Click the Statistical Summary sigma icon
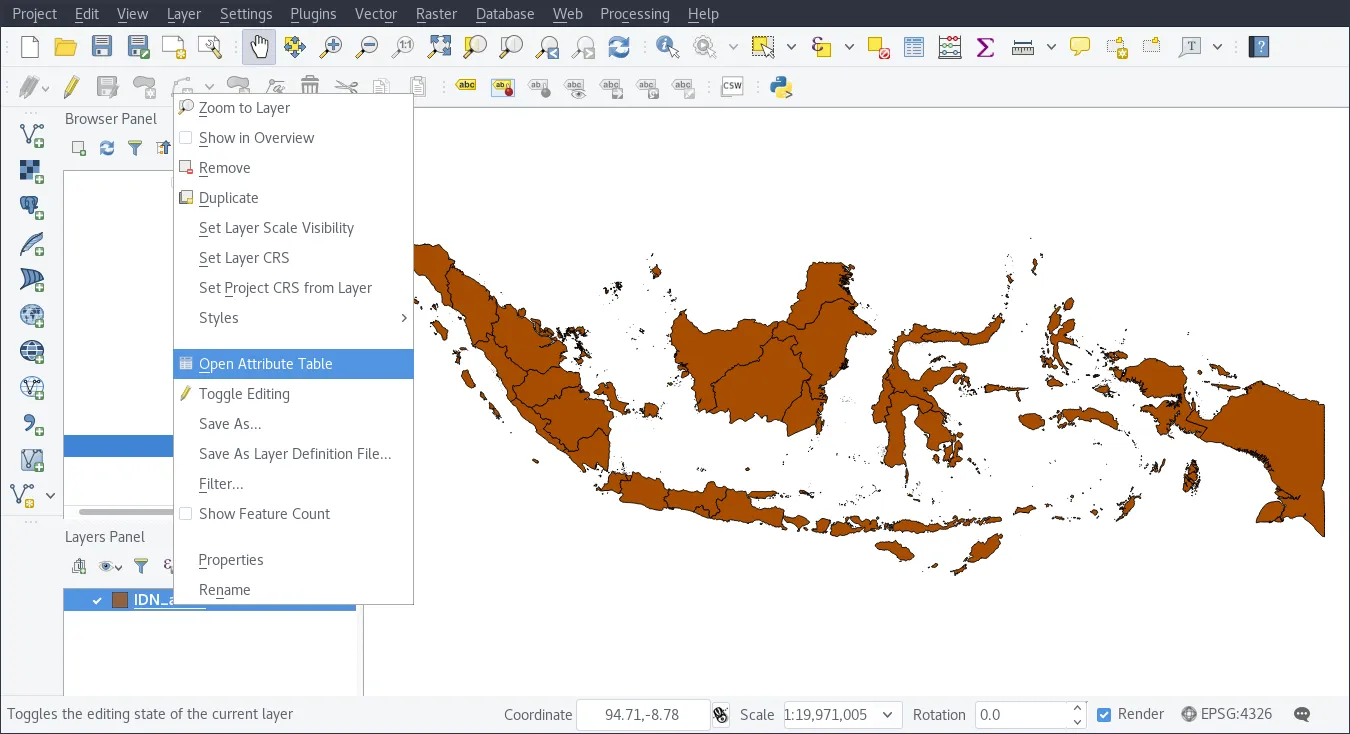Image resolution: width=1350 pixels, height=734 pixels. (x=984, y=46)
